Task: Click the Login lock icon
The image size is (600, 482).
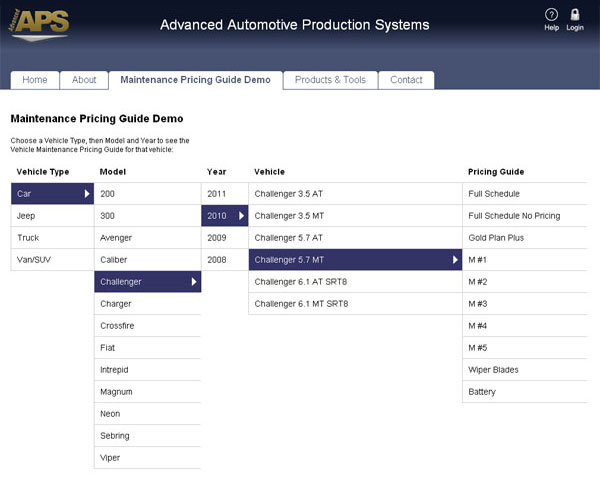Action: tap(575, 15)
